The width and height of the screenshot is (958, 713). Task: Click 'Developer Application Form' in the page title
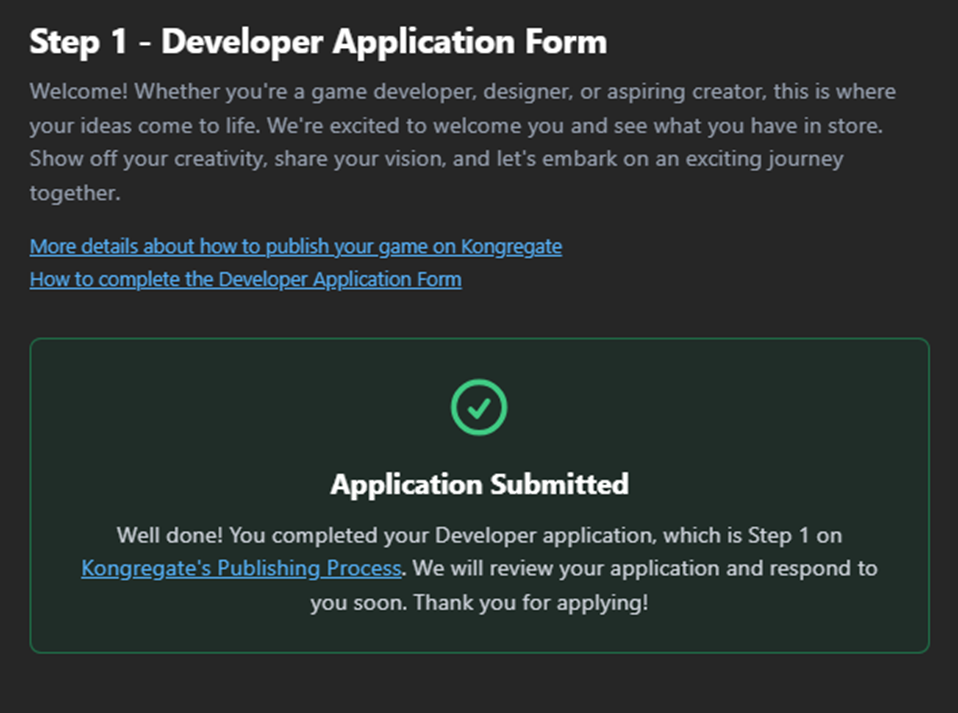(384, 42)
